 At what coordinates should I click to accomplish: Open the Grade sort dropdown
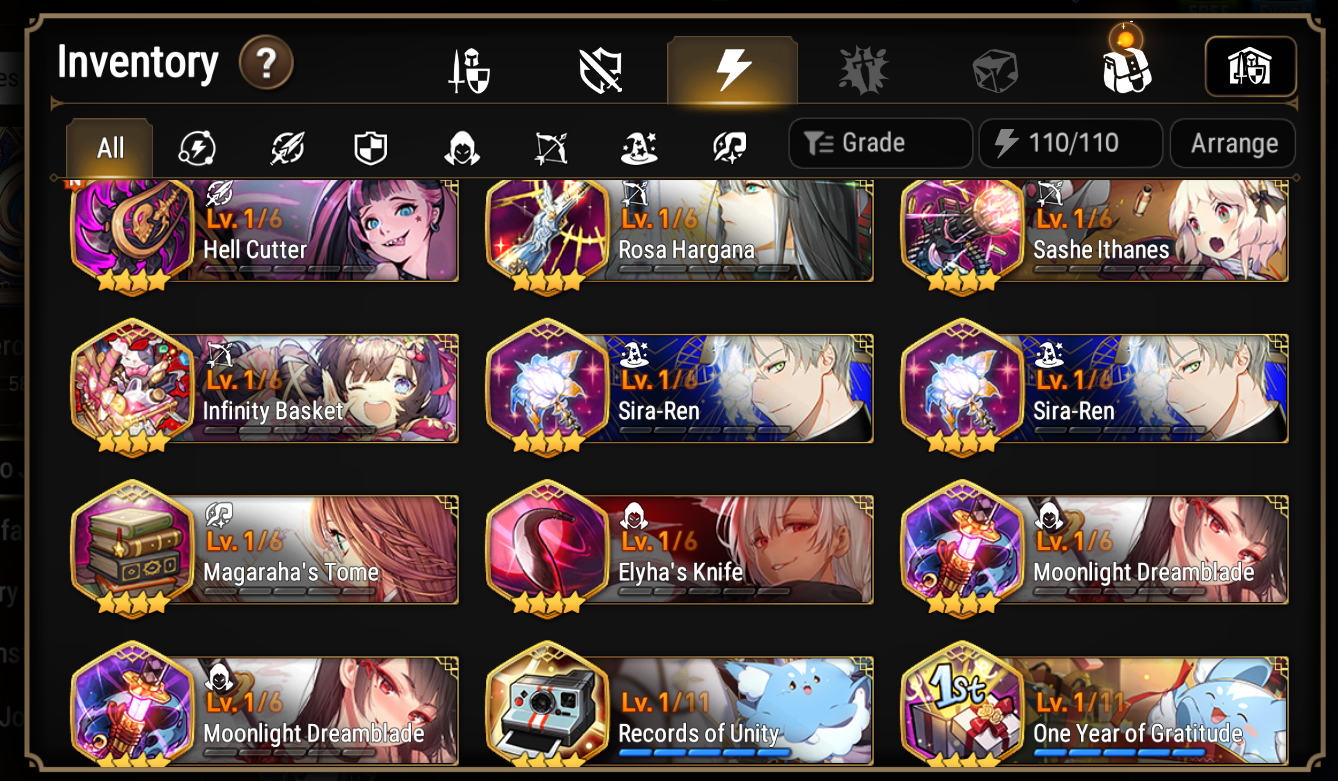880,143
